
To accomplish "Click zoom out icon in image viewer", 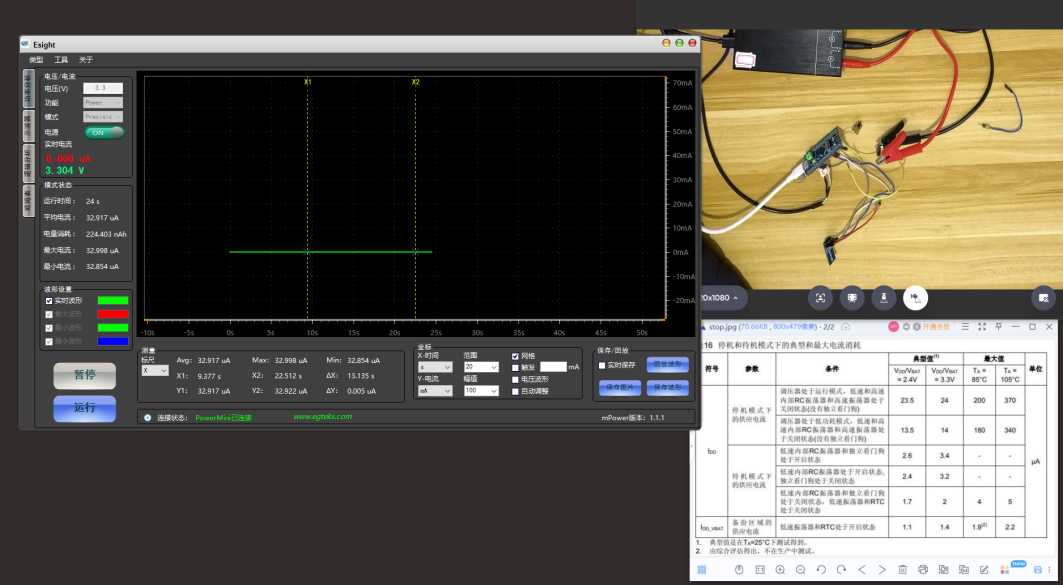I will click(801, 569).
